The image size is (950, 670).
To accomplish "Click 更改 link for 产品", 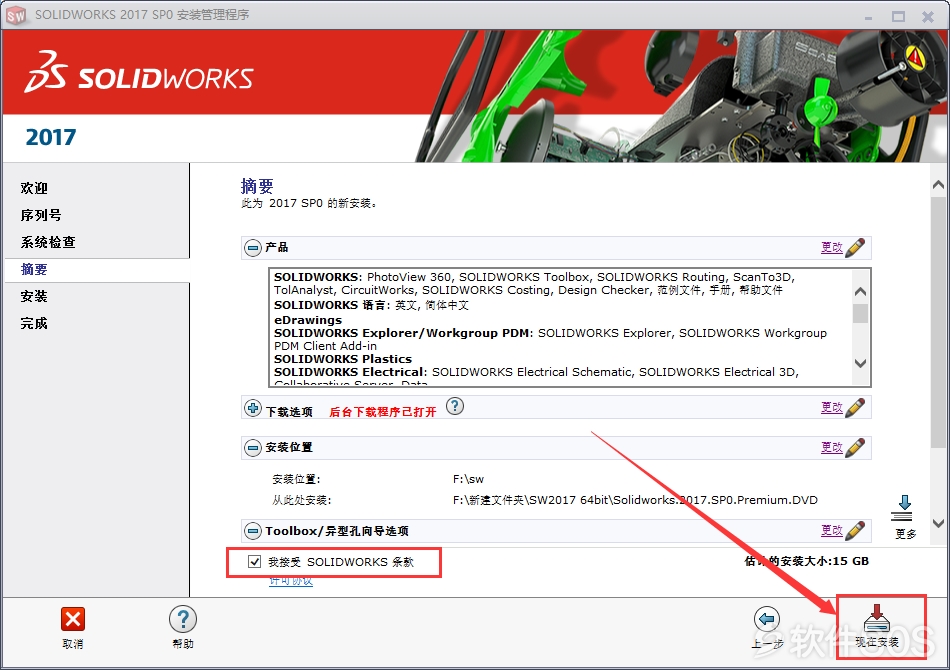I will click(832, 247).
